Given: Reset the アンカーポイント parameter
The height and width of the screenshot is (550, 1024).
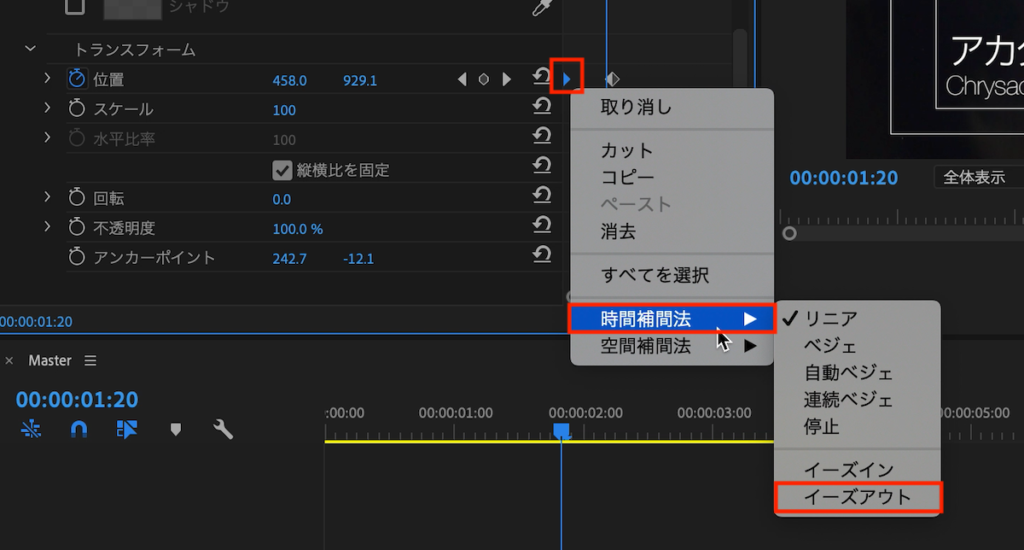Looking at the screenshot, I should click(541, 255).
